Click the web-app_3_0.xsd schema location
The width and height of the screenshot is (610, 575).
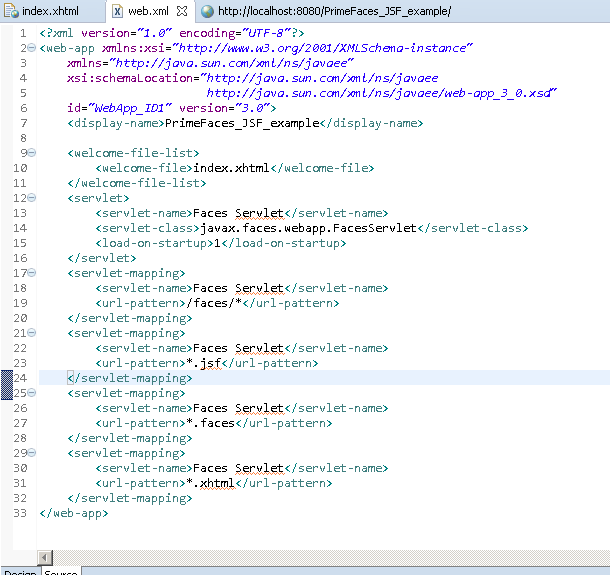click(x=381, y=93)
